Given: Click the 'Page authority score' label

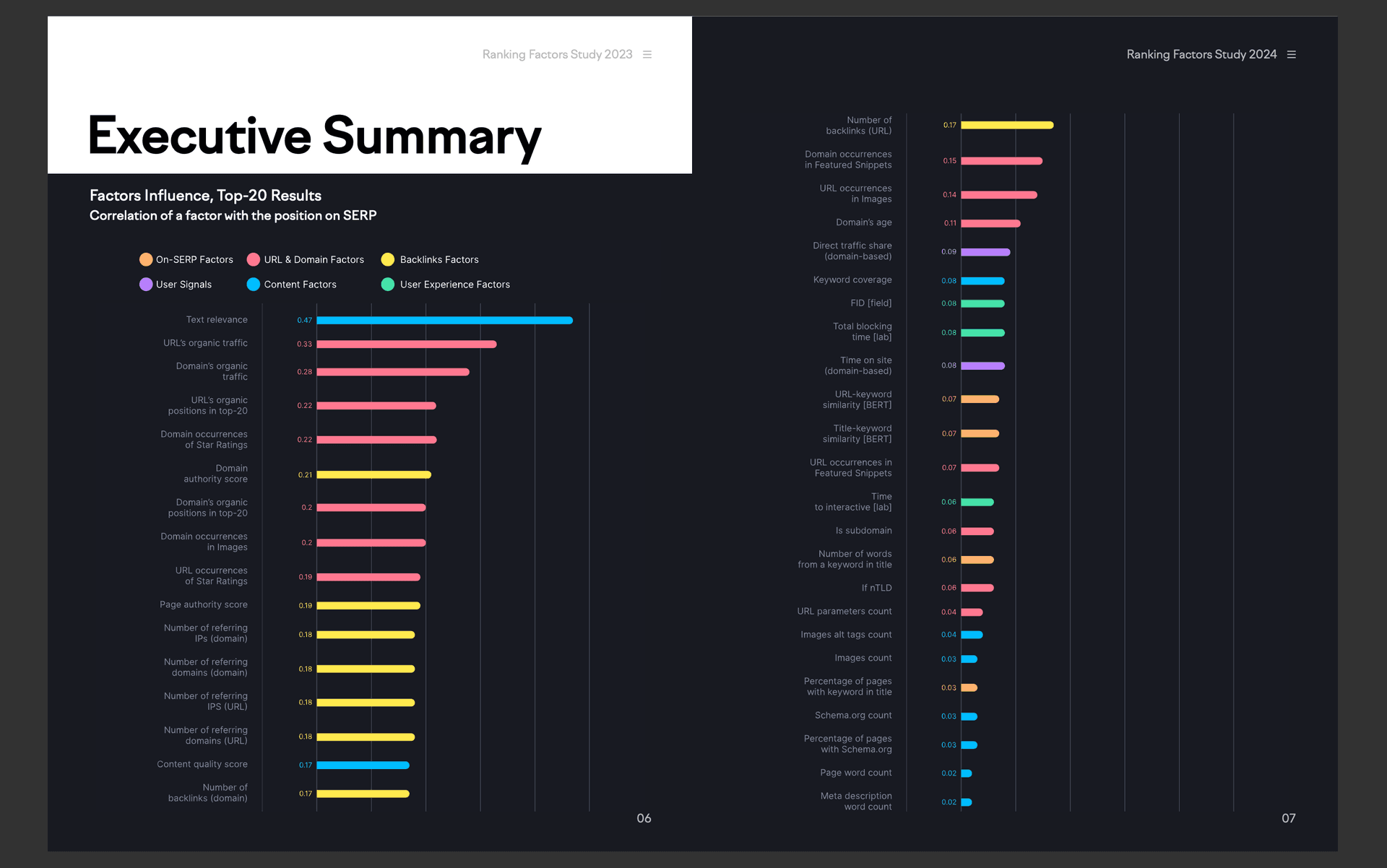Looking at the screenshot, I should 204,604.
